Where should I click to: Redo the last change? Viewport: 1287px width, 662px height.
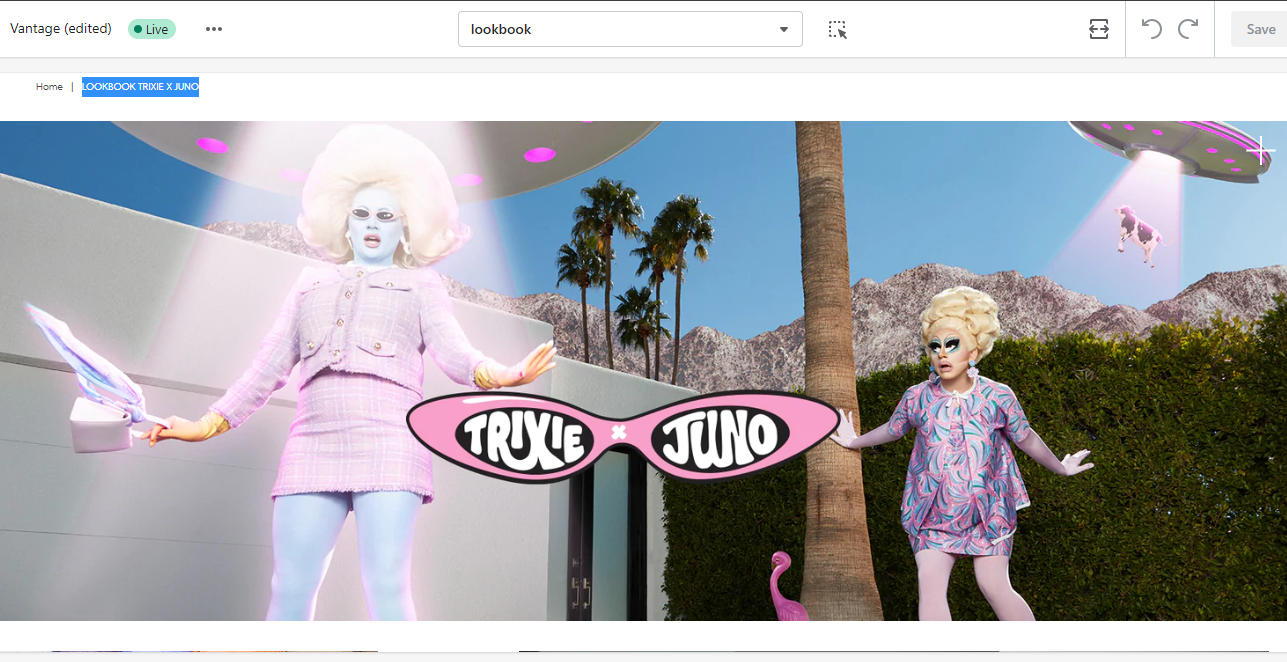(1188, 29)
